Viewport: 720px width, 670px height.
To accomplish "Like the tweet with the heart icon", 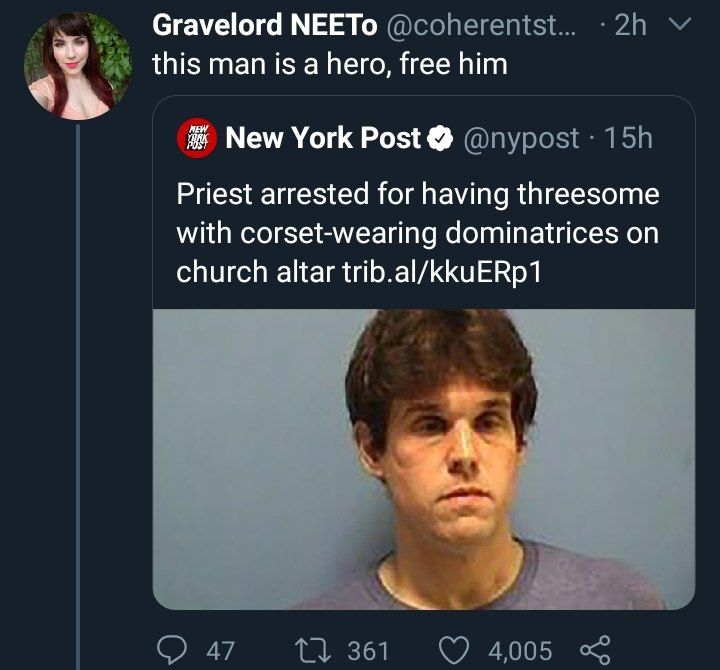I will coord(454,650).
